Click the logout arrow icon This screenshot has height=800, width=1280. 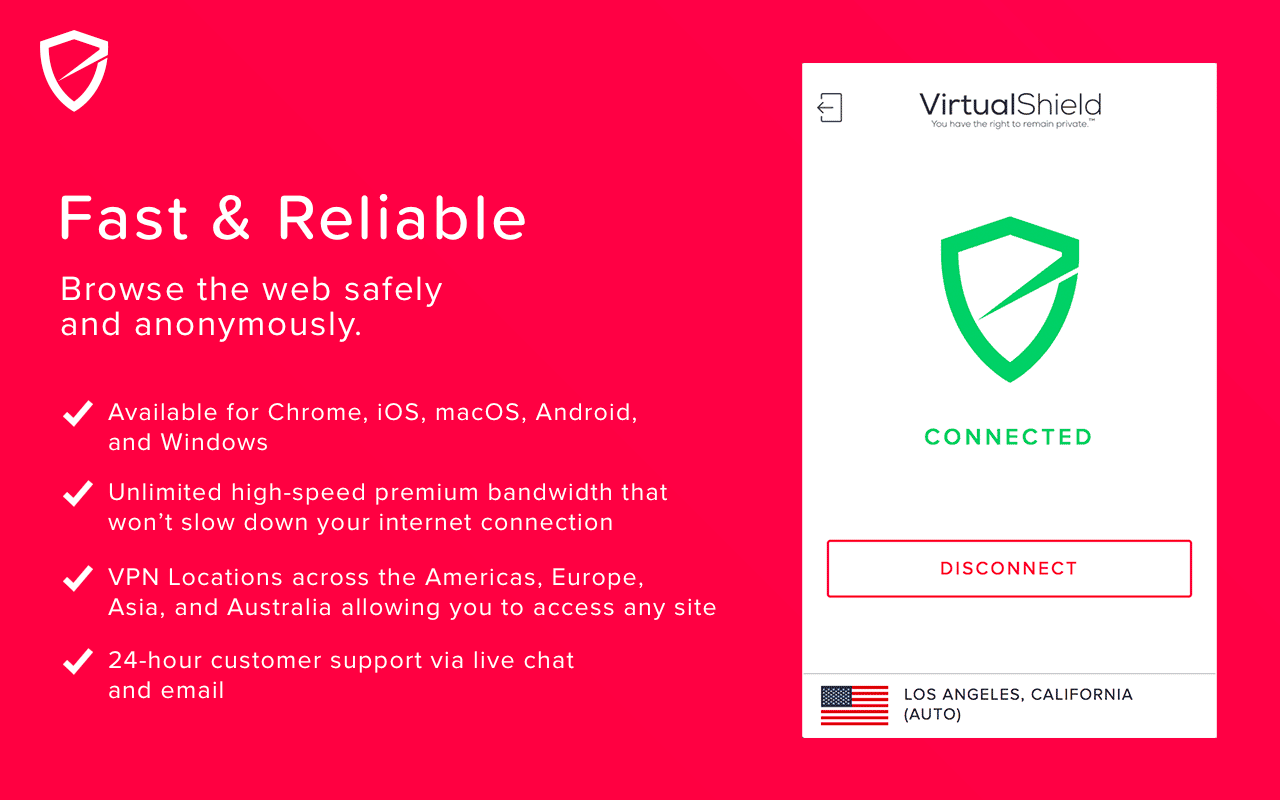[x=829, y=107]
